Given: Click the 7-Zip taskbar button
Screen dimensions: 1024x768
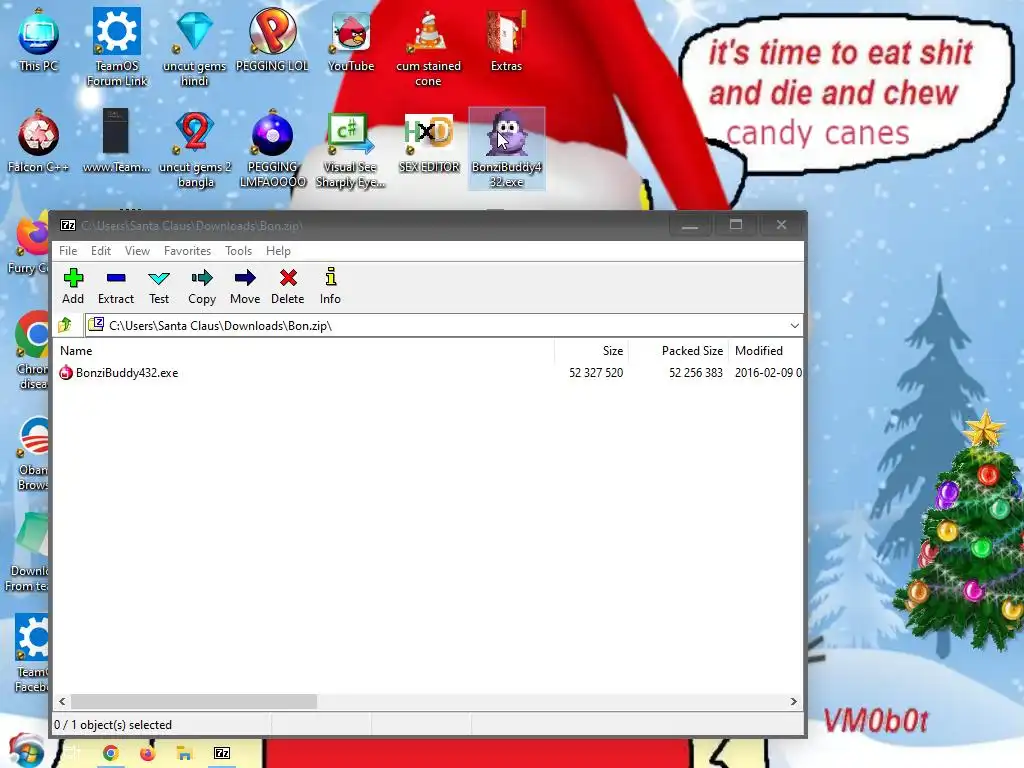Looking at the screenshot, I should pyautogui.click(x=222, y=753).
